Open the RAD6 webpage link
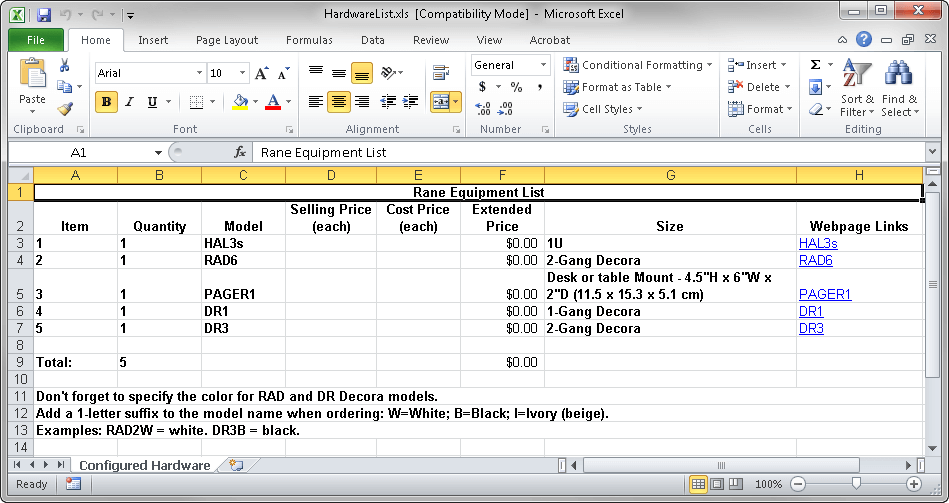Viewport: 949px width, 503px height. 816,260
